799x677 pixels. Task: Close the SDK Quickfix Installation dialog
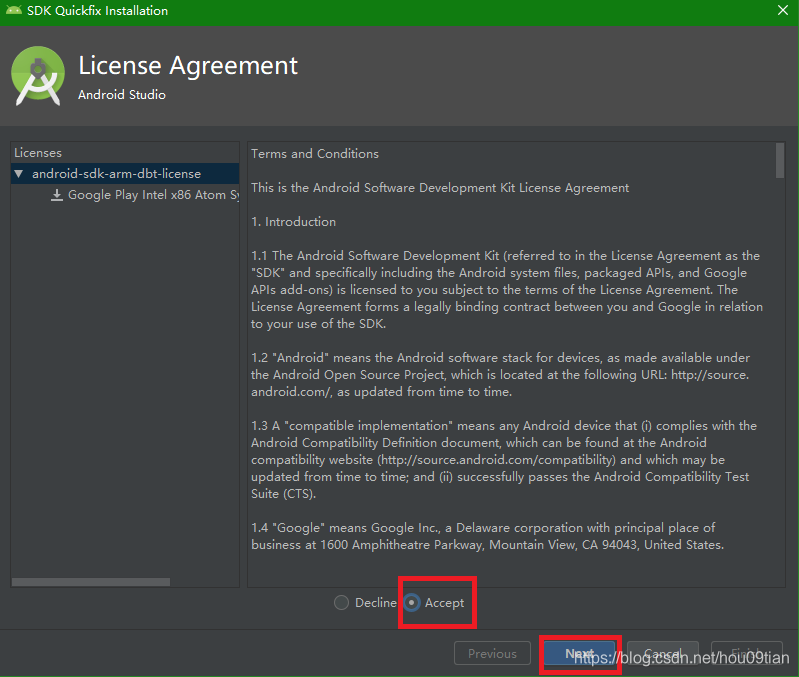coord(783,10)
